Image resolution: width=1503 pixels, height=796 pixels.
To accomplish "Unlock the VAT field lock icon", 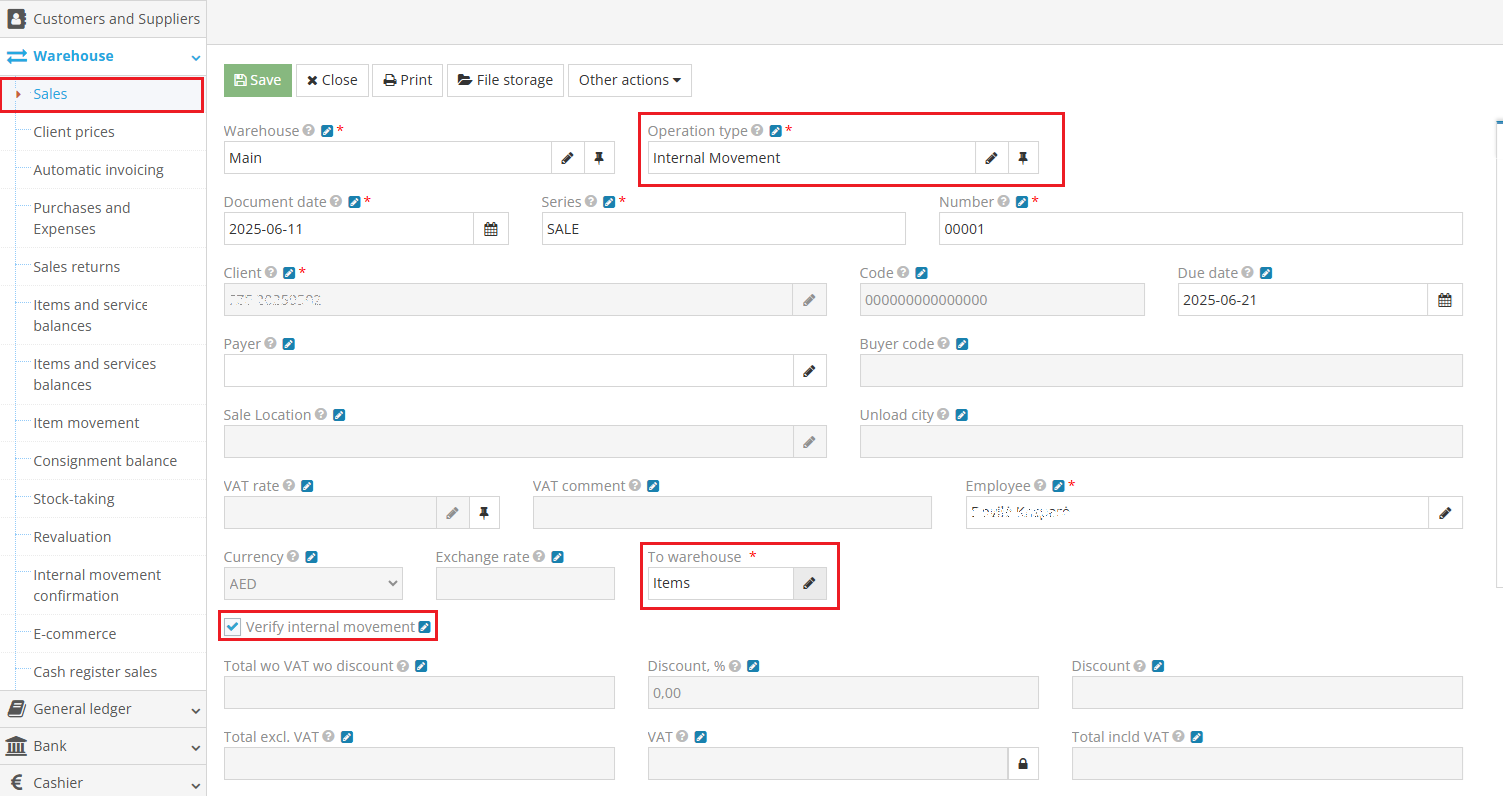I will (x=1022, y=763).
